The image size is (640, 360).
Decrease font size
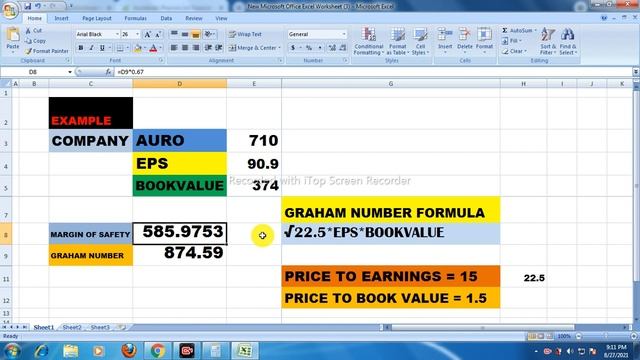[158, 34]
